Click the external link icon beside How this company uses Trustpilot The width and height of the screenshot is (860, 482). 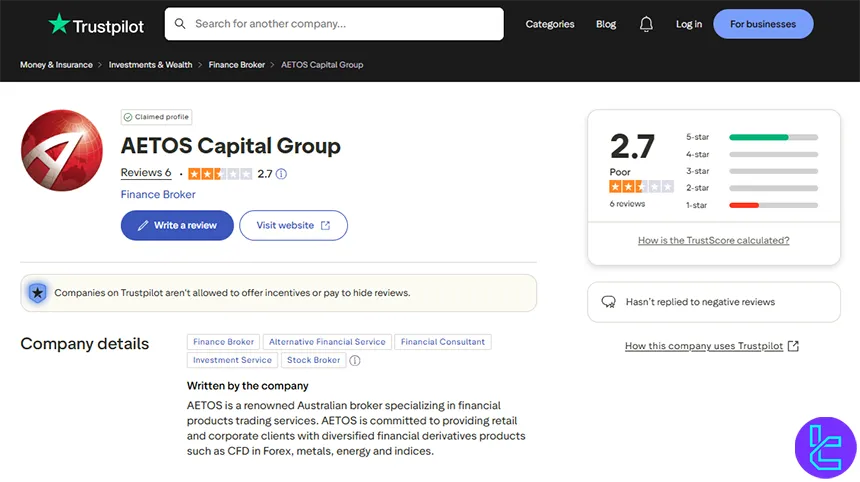tap(793, 346)
